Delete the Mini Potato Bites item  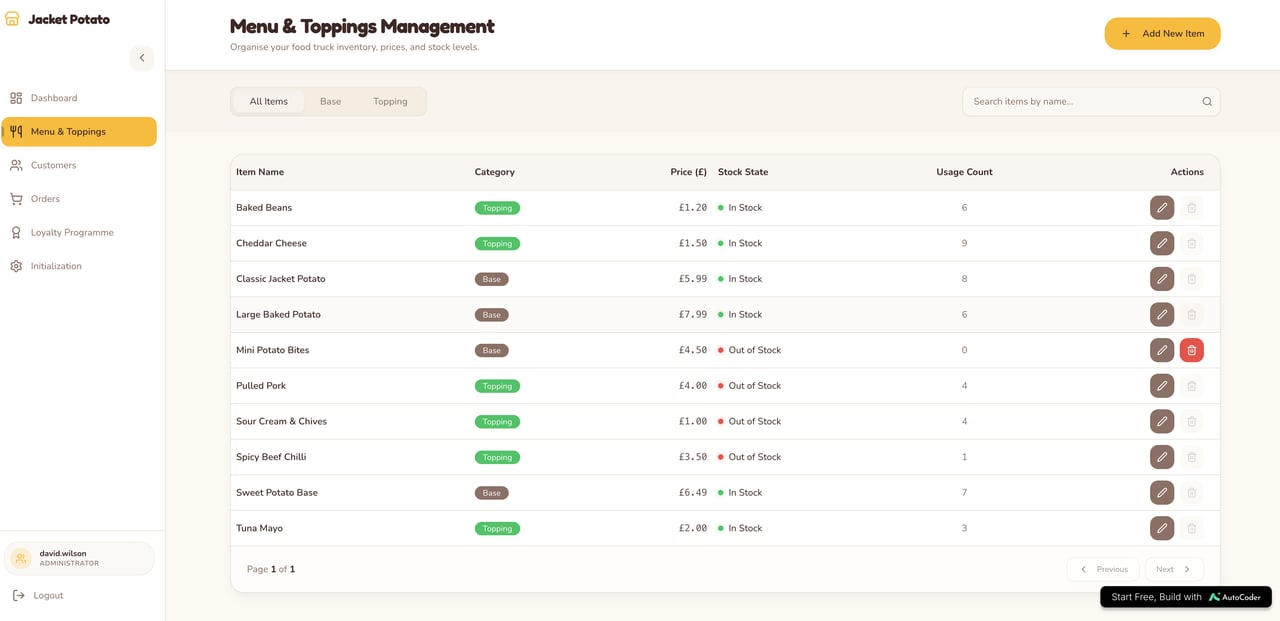point(1191,350)
